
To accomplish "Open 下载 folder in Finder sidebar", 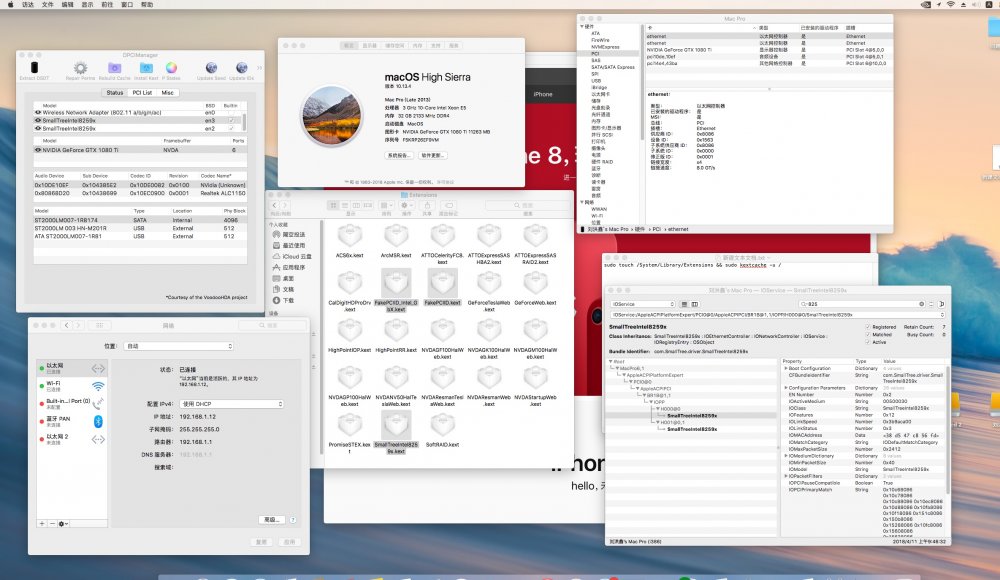I will [x=283, y=300].
